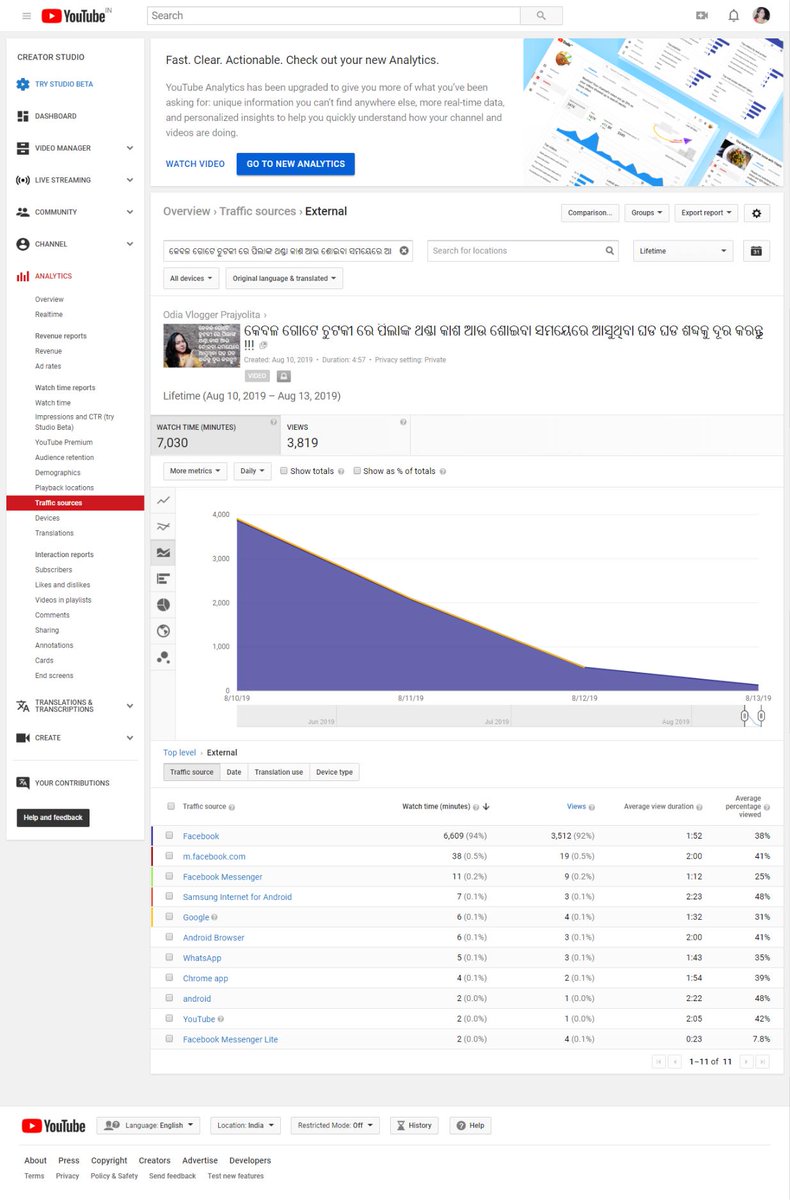
Task: Switch to the Date tab
Action: click(234, 772)
